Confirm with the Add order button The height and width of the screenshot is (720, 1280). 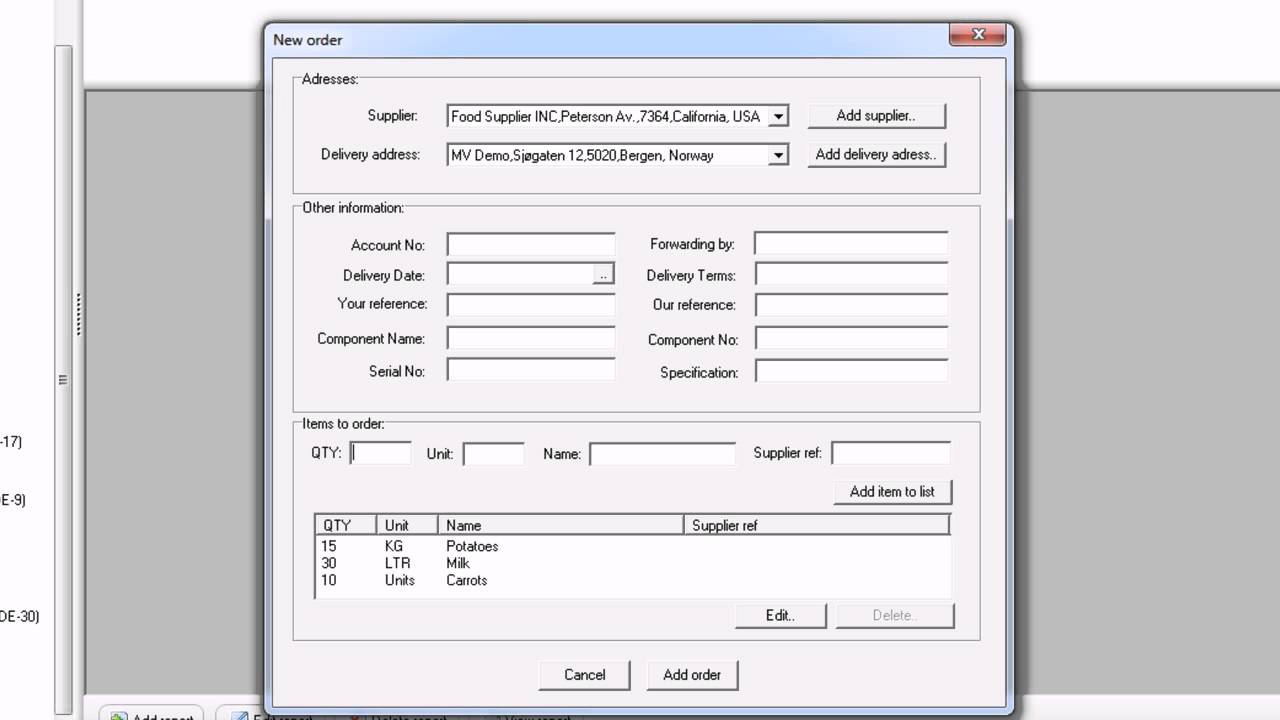pyautogui.click(x=692, y=675)
